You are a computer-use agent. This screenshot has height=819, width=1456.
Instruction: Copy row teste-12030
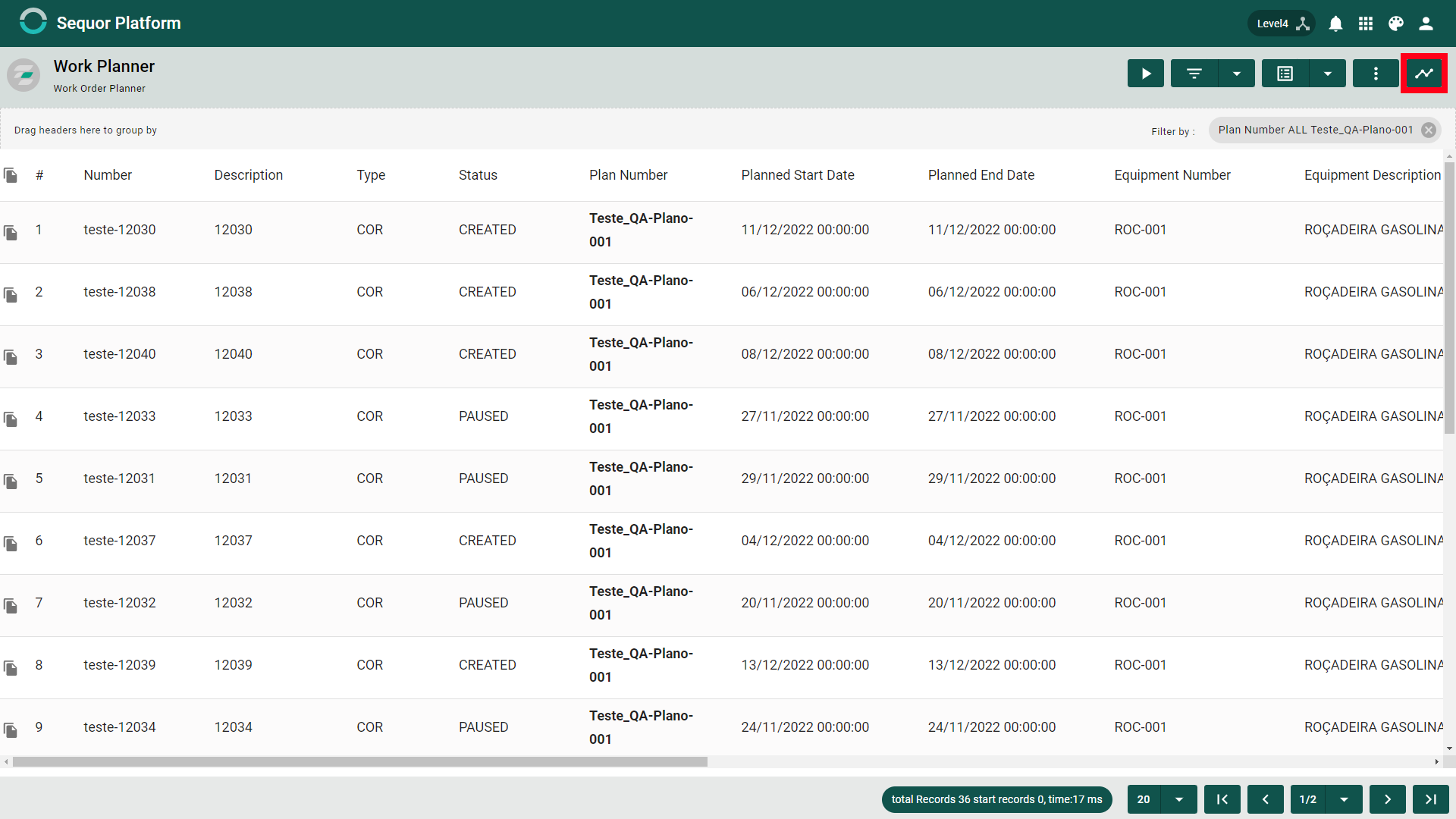pyautogui.click(x=11, y=233)
